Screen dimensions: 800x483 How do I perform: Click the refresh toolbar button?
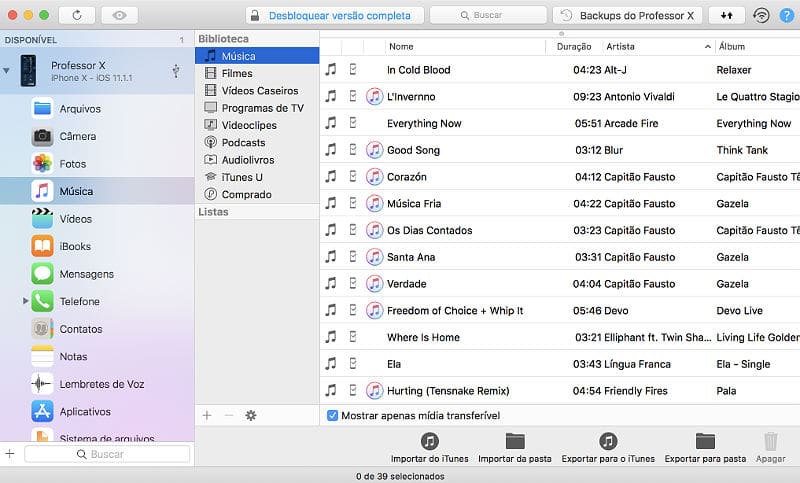tap(77, 15)
